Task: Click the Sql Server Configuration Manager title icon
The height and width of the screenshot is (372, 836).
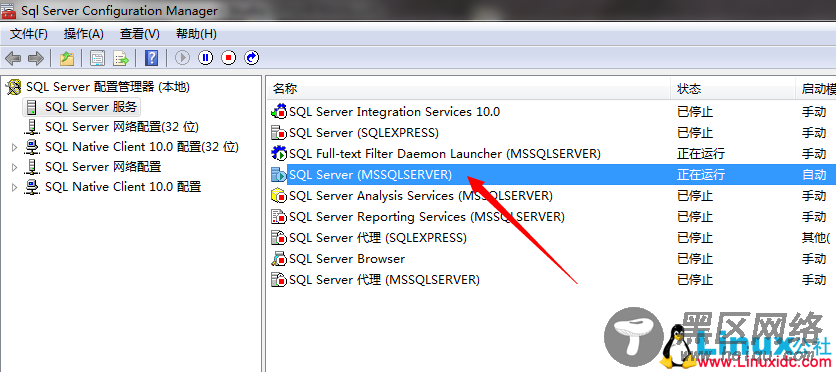Action: [x=8, y=10]
